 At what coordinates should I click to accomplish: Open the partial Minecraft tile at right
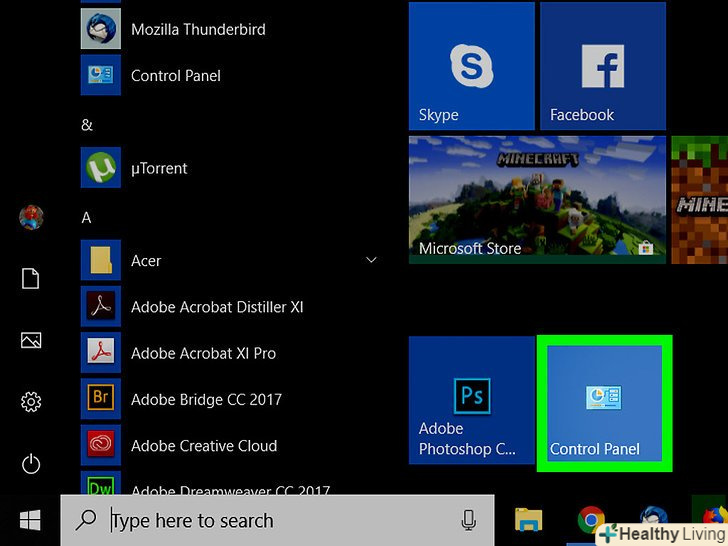tap(700, 200)
